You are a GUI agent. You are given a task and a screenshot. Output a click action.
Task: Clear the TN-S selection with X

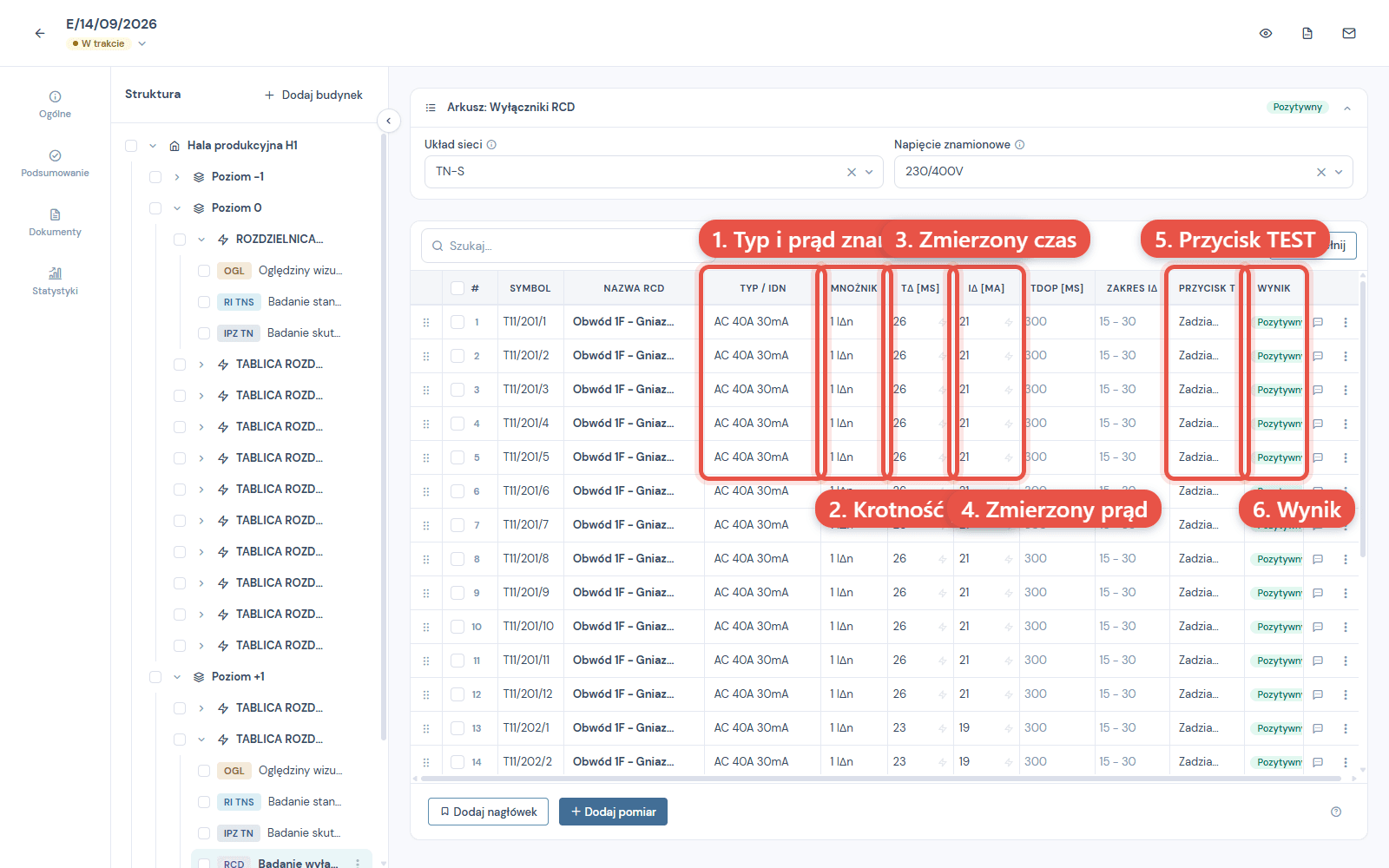click(852, 172)
